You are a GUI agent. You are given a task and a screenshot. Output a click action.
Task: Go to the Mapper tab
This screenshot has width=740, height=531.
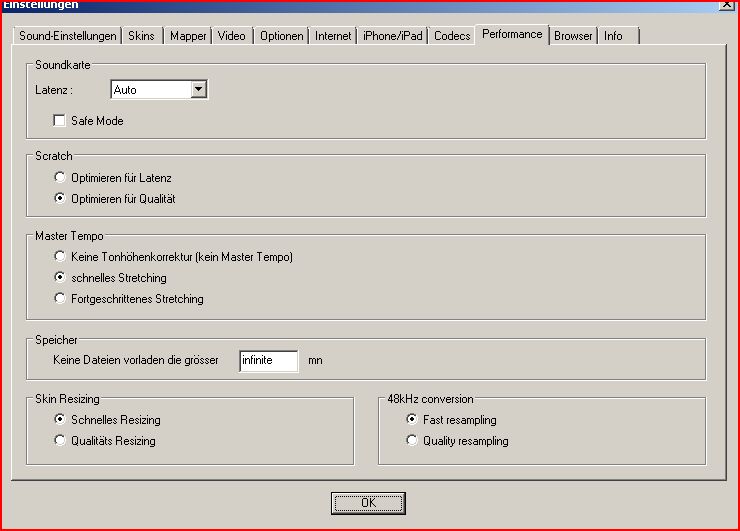(x=188, y=36)
